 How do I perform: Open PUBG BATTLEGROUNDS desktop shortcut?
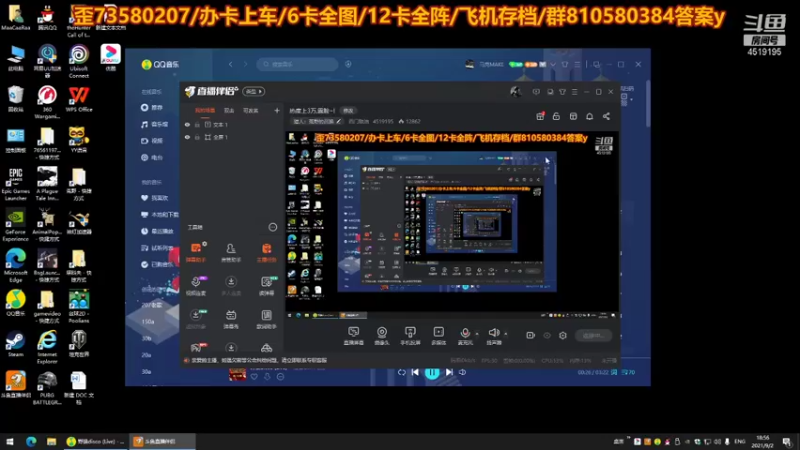(x=47, y=388)
